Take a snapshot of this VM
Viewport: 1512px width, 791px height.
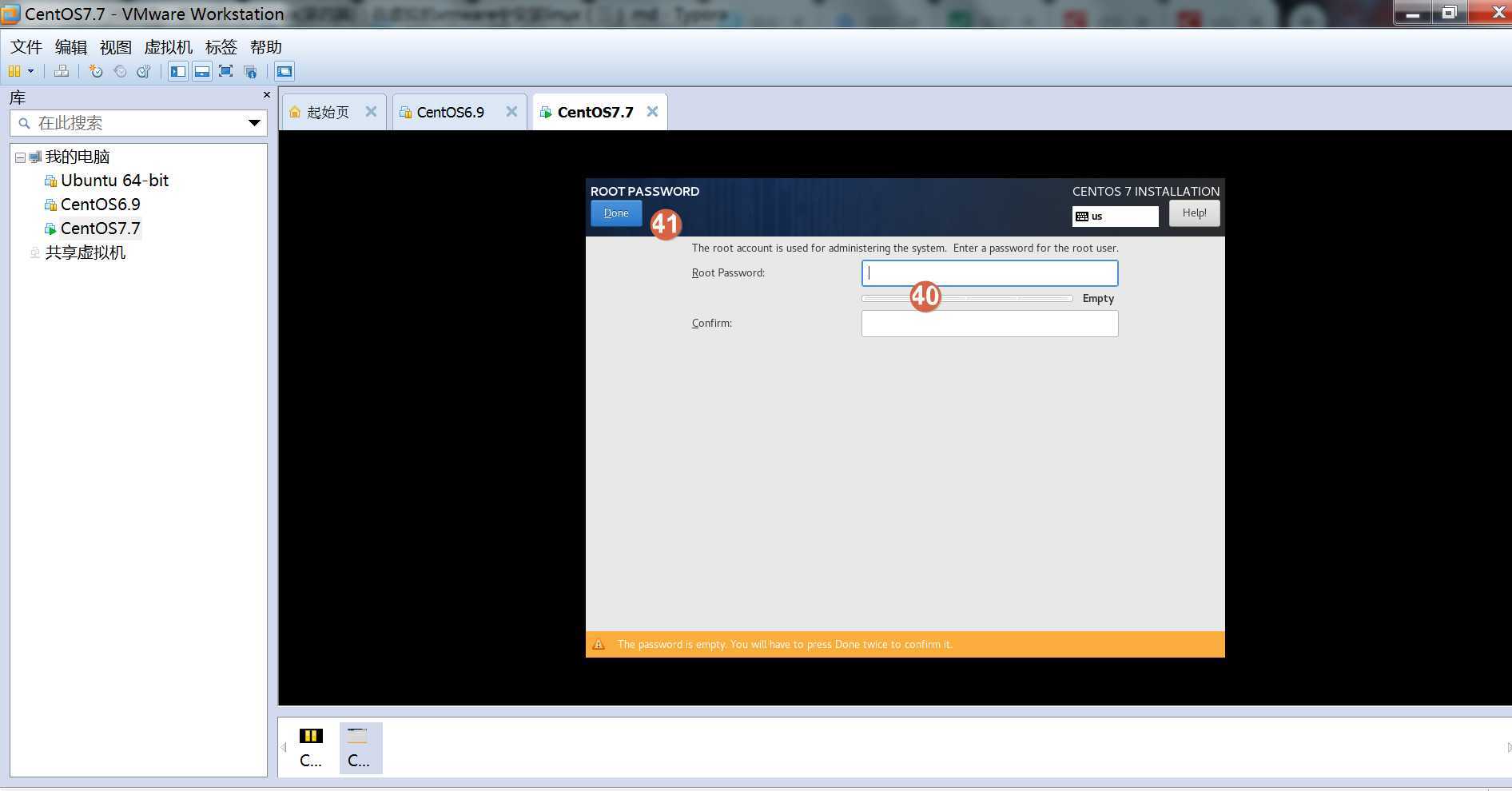coord(96,71)
